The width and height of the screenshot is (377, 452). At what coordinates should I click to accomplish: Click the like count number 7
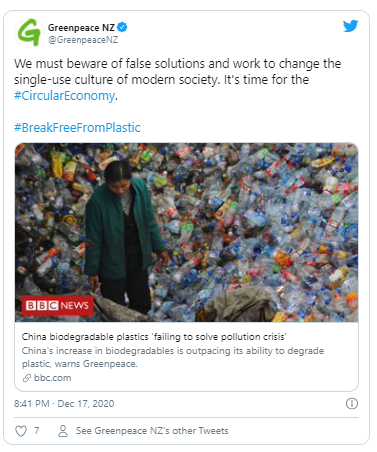[x=37, y=431]
